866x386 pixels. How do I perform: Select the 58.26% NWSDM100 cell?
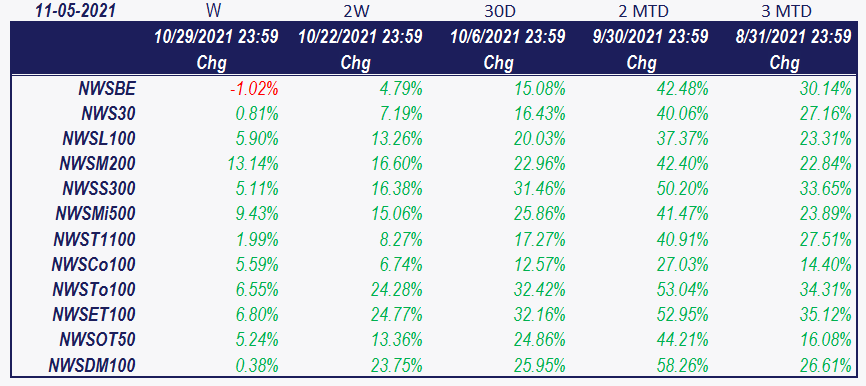(x=682, y=365)
